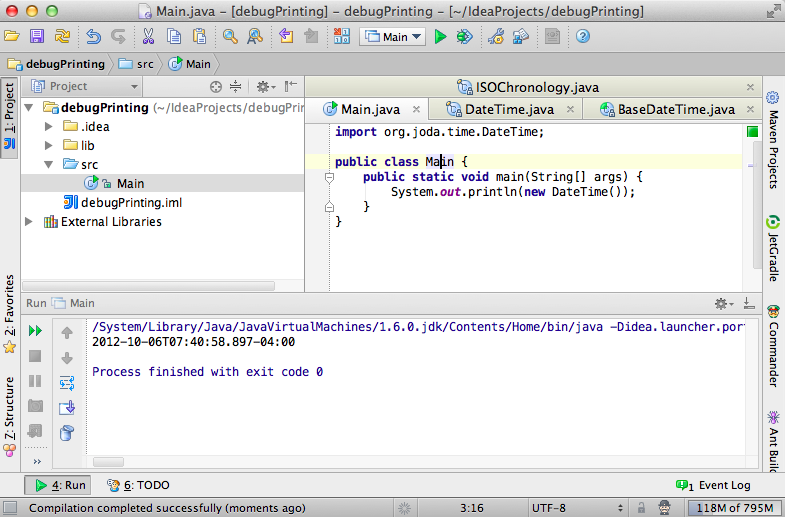This screenshot has width=785, height=517.
Task: Close the DateTime.java tab
Action: [x=570, y=109]
